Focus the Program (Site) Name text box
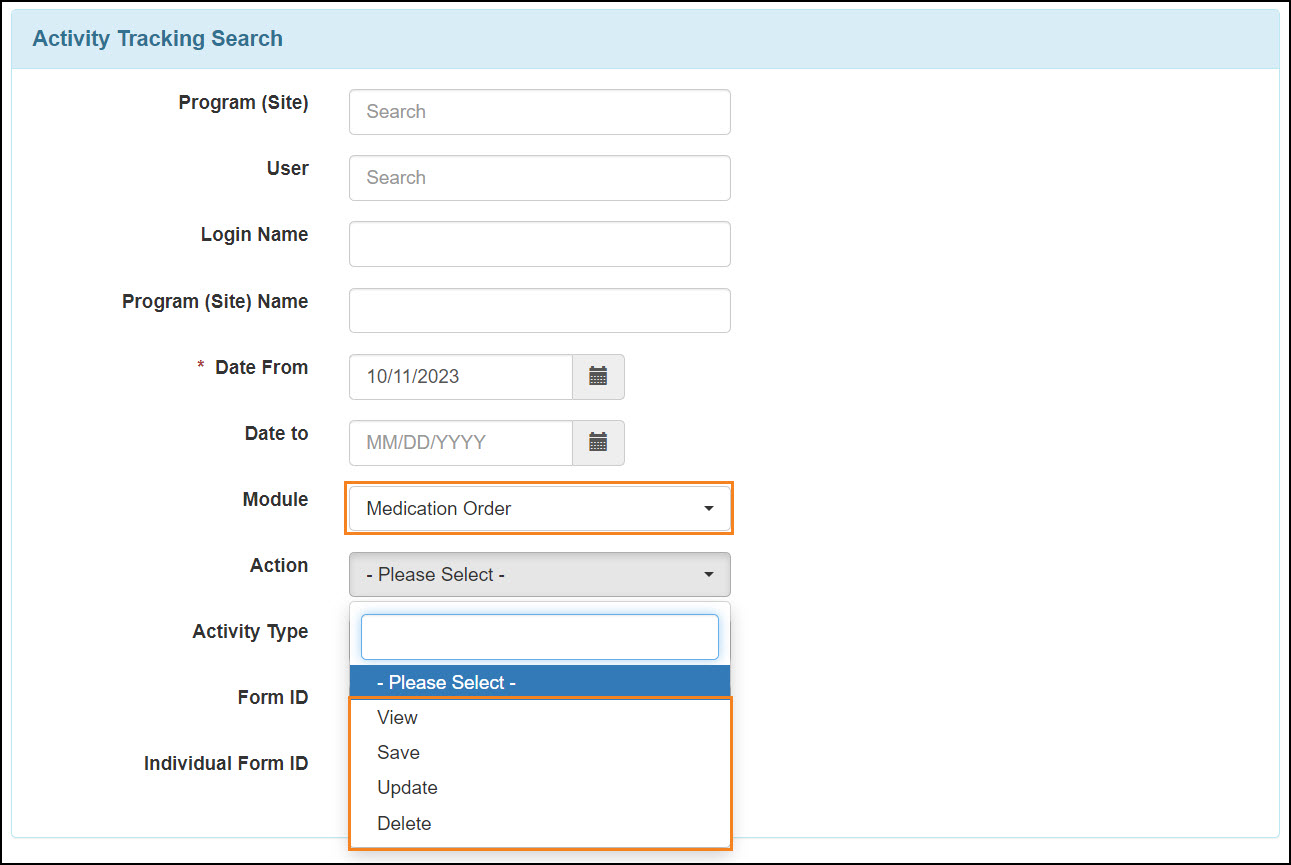The width and height of the screenshot is (1291, 865). tap(540, 311)
